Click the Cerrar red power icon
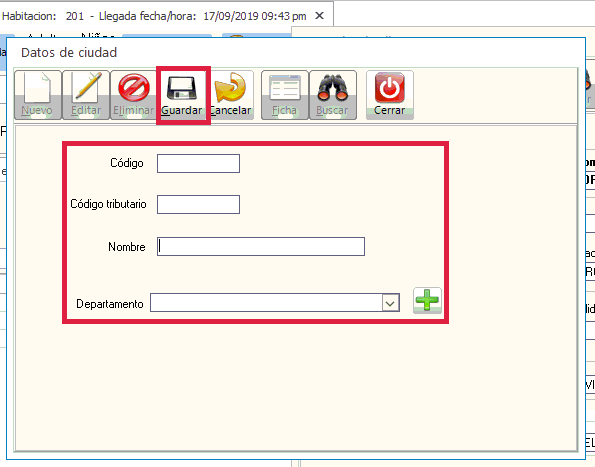The image size is (595, 467). coord(390,88)
